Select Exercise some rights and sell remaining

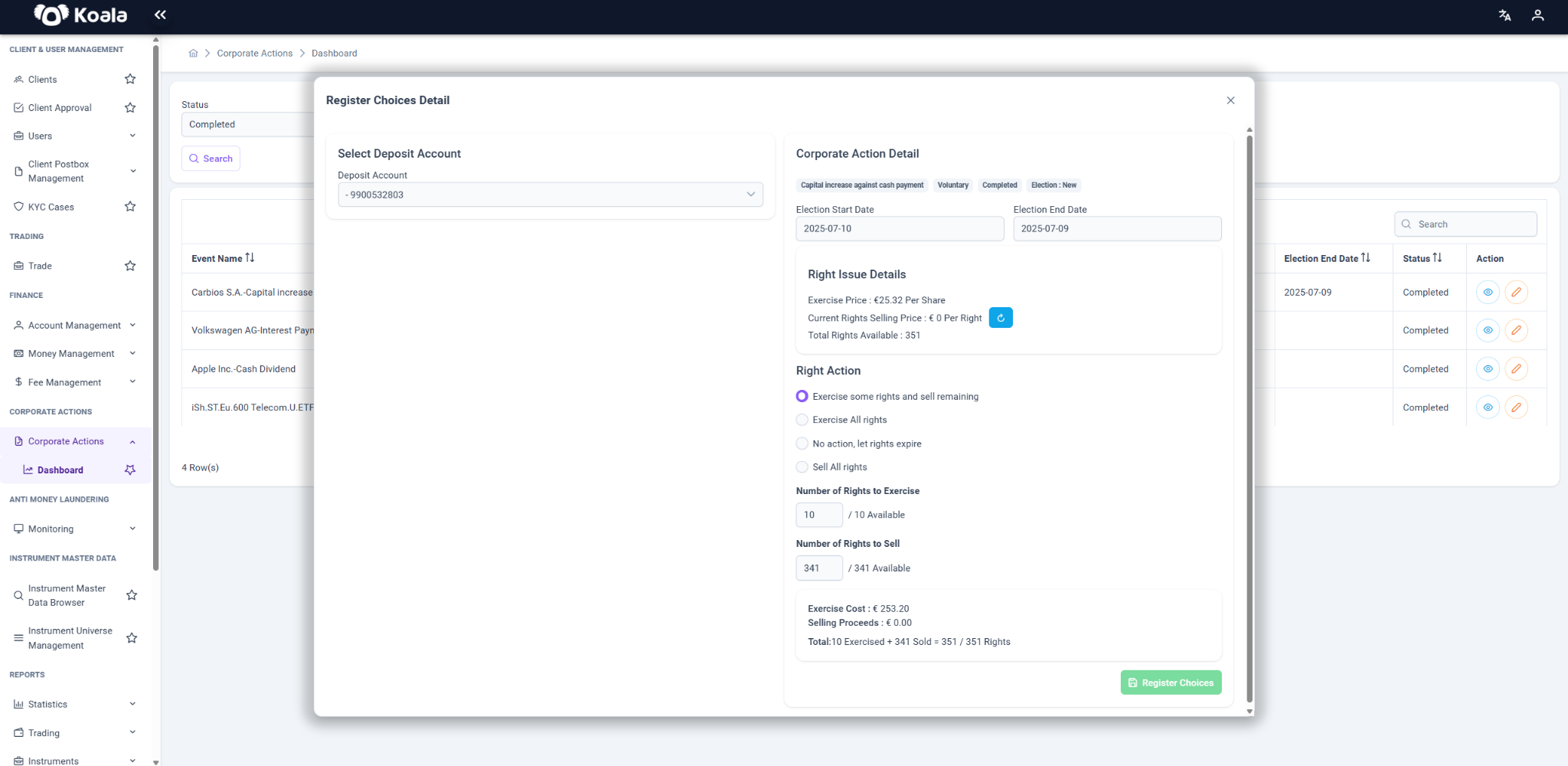pos(802,396)
